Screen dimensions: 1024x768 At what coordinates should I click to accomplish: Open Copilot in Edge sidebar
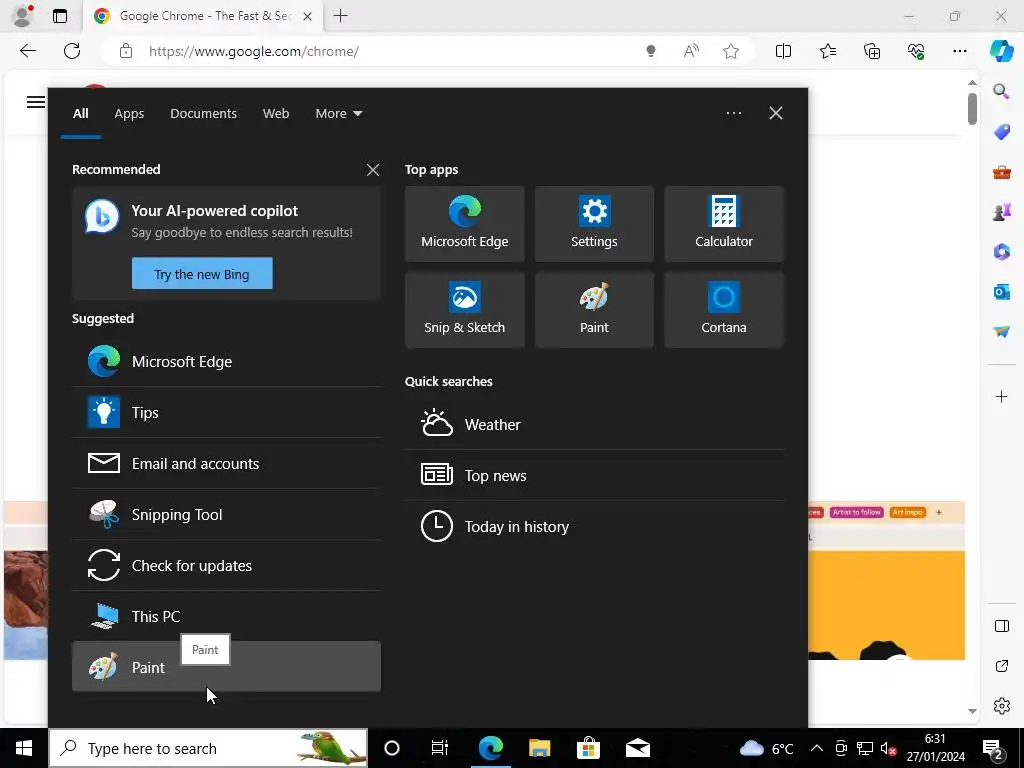tap(1001, 51)
